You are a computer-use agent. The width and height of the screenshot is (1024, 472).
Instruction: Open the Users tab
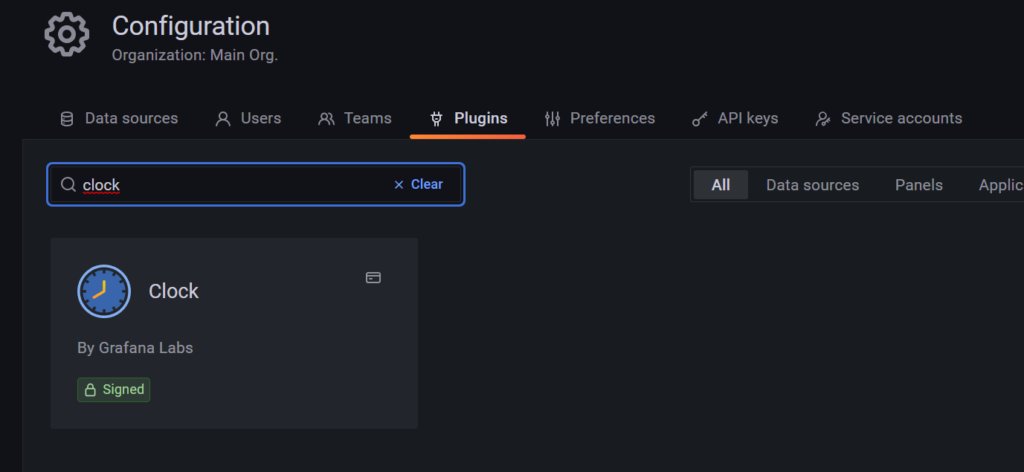click(x=249, y=118)
